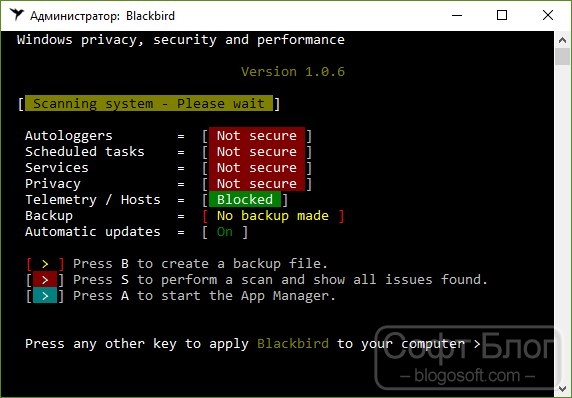Minimize the Blackbird window
The height and width of the screenshot is (398, 572).
[x=457, y=15]
